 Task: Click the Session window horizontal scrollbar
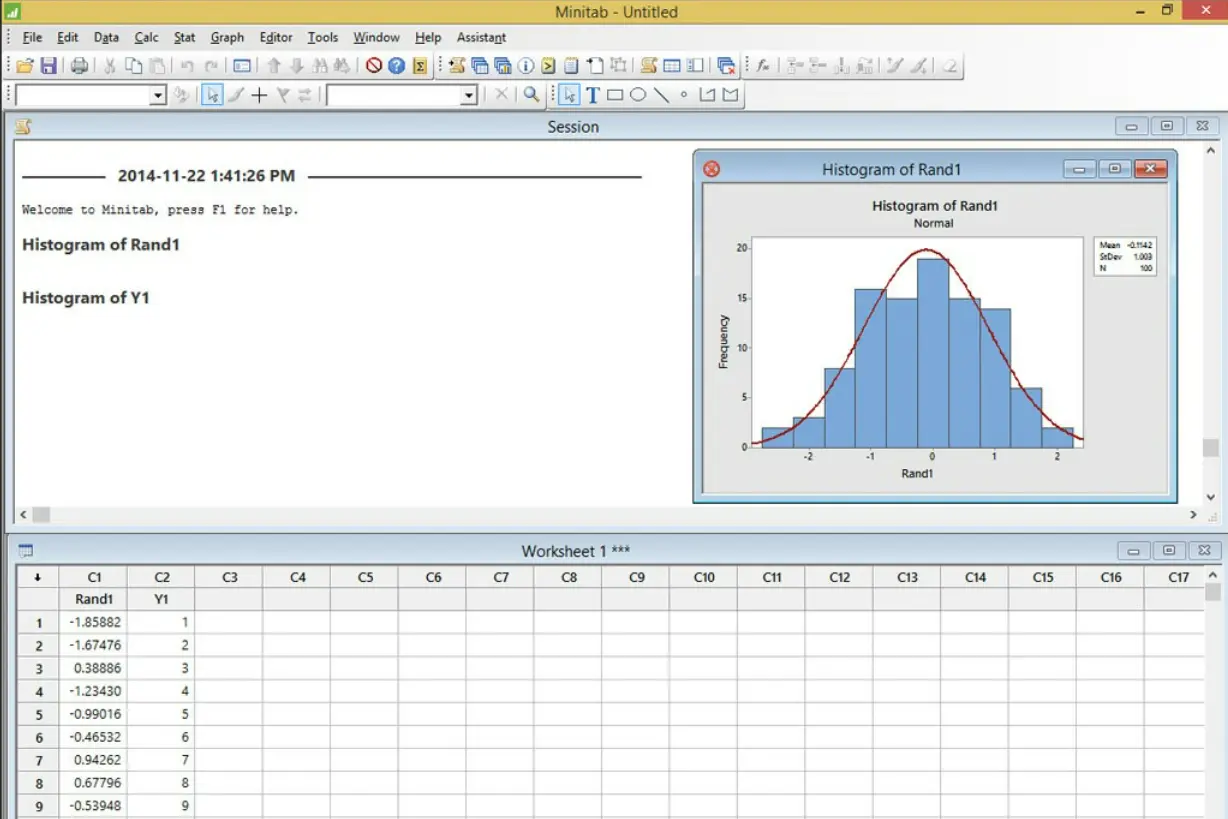600,514
